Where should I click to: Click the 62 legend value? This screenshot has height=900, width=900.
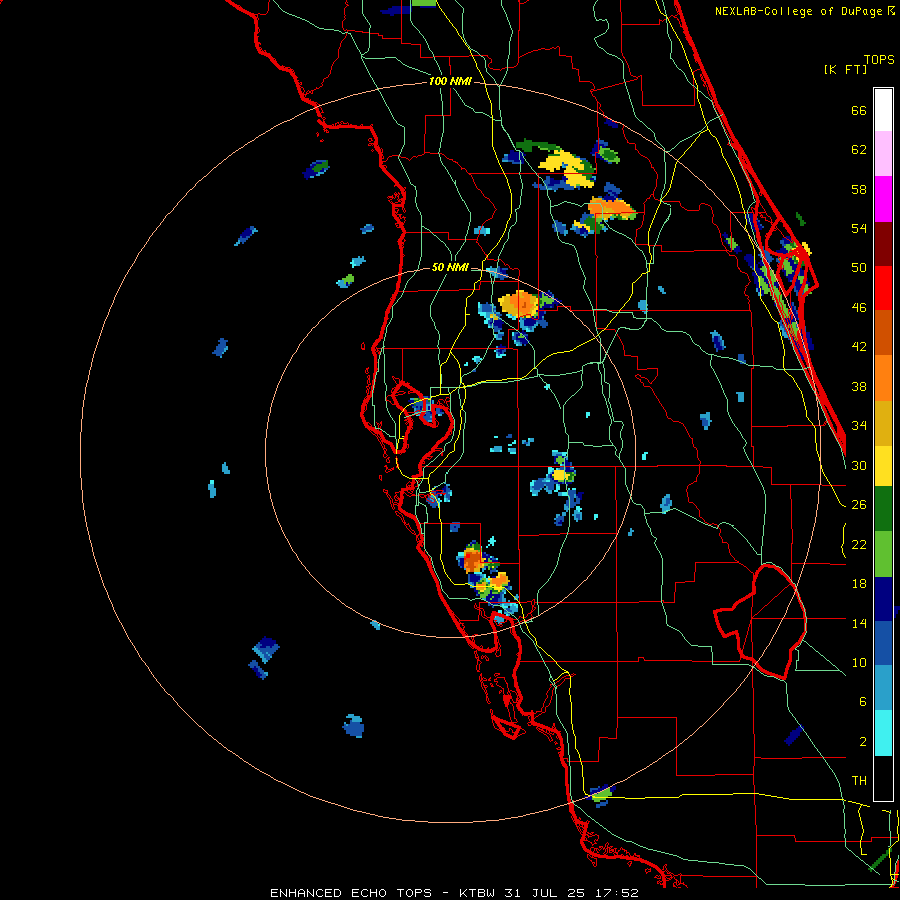click(x=859, y=150)
